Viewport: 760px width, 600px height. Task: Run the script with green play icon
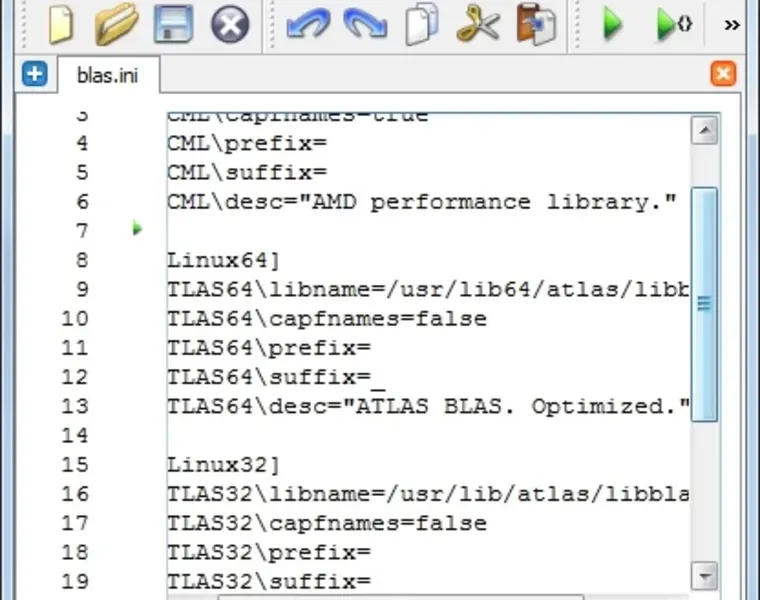(612, 24)
